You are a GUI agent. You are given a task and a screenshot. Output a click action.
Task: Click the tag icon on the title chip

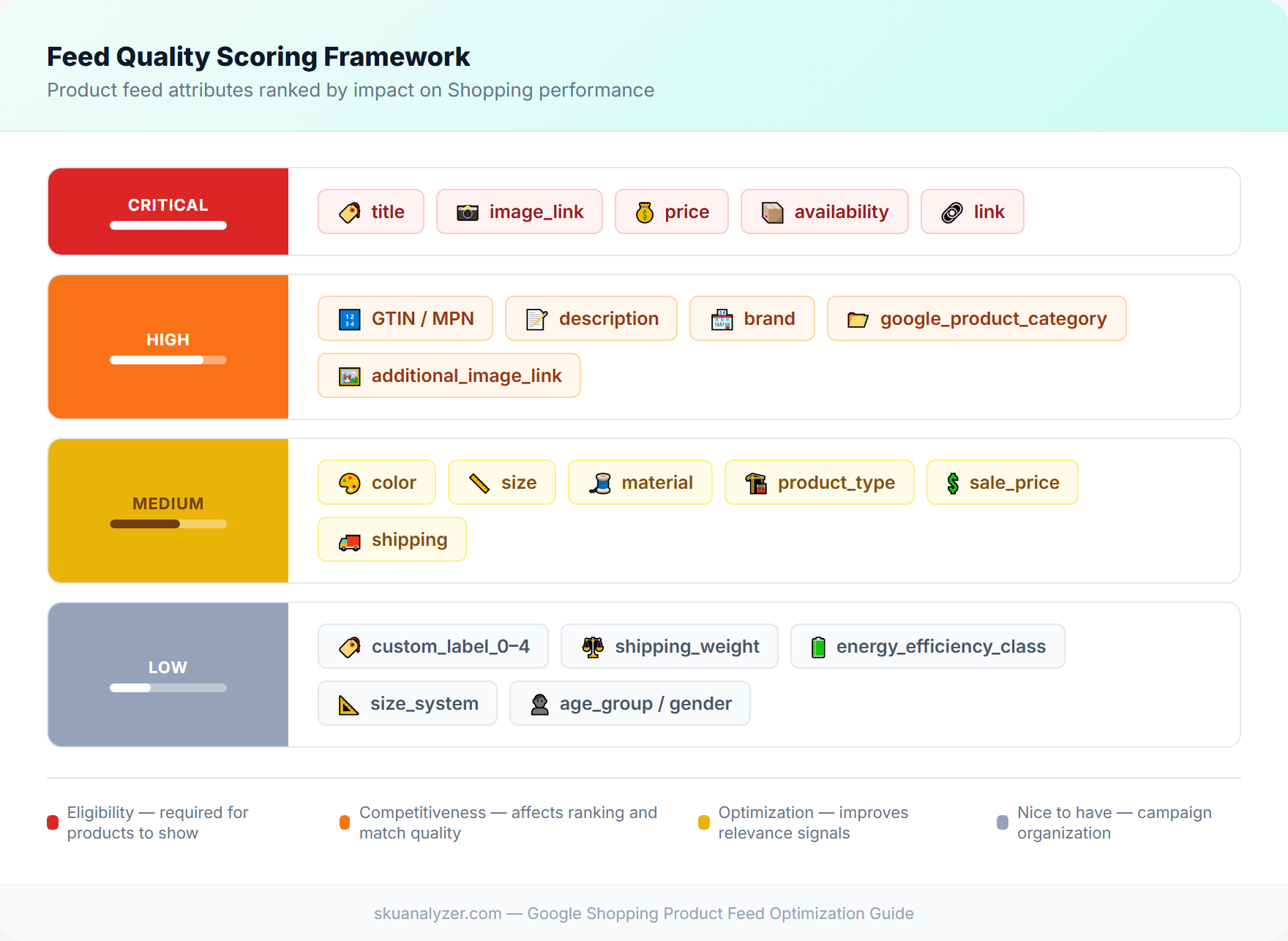pyautogui.click(x=350, y=211)
